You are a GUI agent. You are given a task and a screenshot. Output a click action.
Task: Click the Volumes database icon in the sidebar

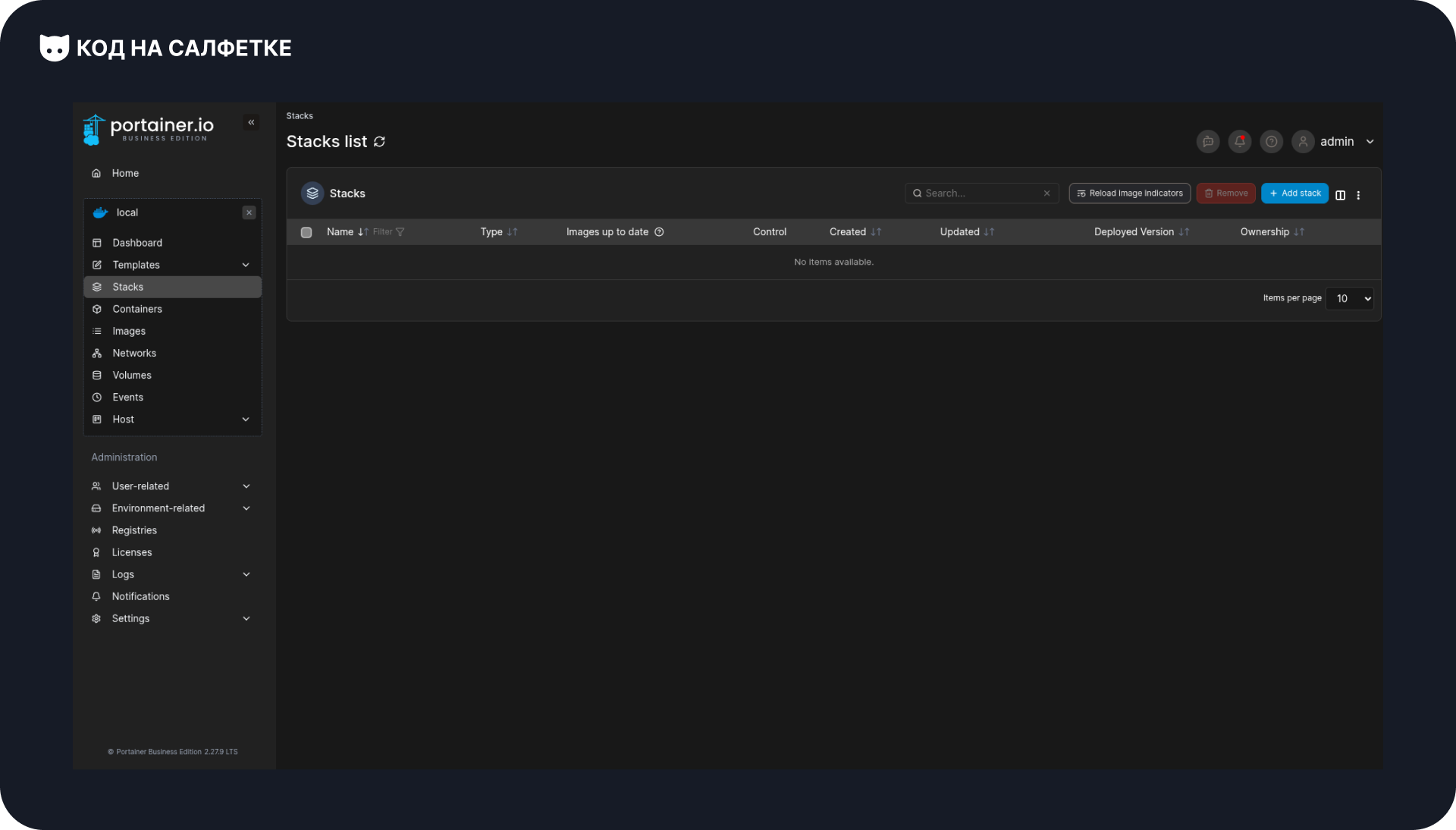click(97, 375)
